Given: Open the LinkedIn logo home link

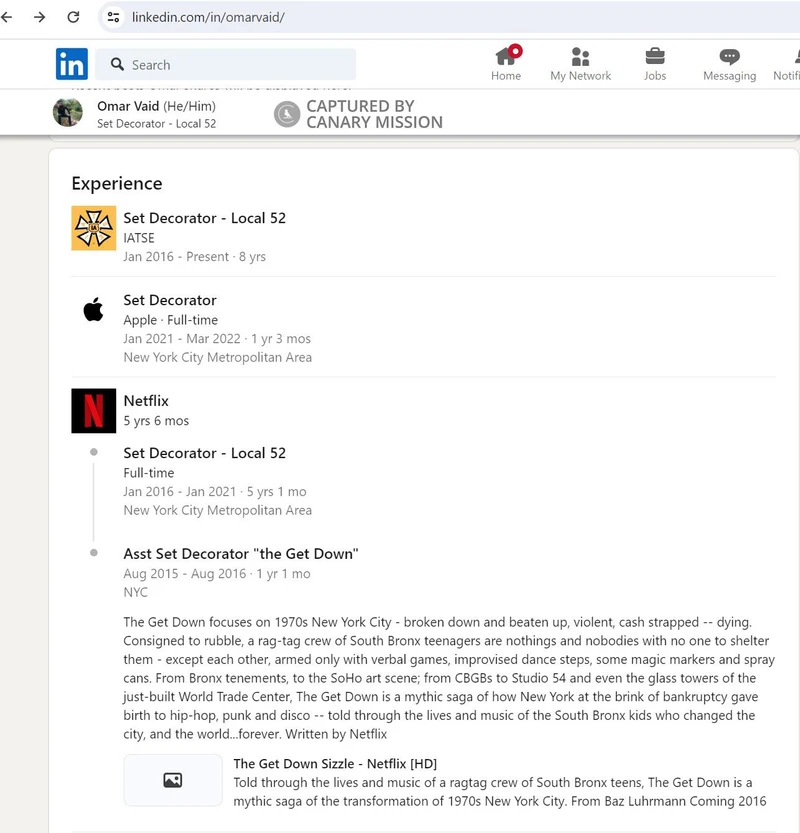Looking at the screenshot, I should click(x=72, y=64).
